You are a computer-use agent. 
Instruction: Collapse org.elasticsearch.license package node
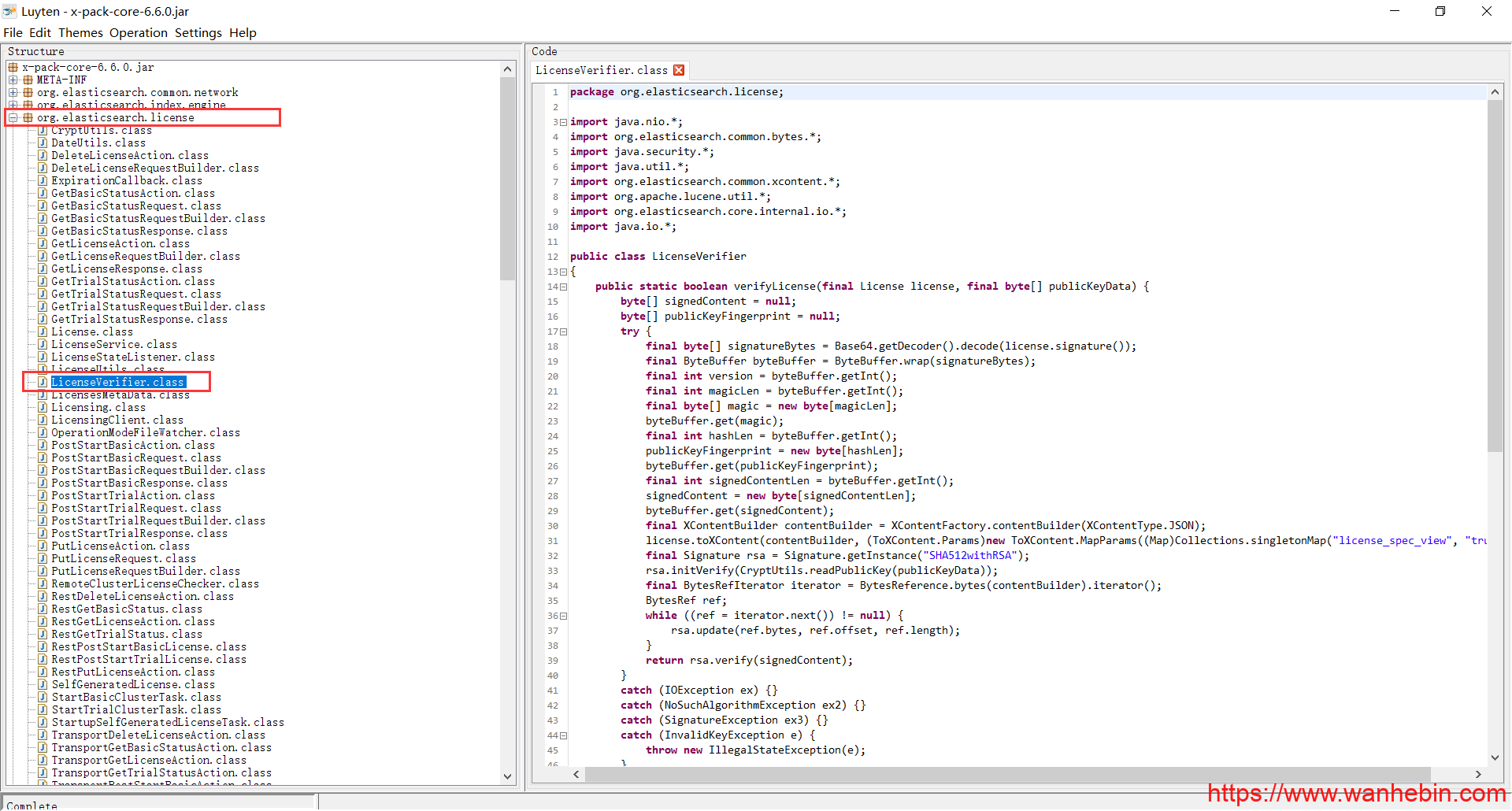pos(13,117)
